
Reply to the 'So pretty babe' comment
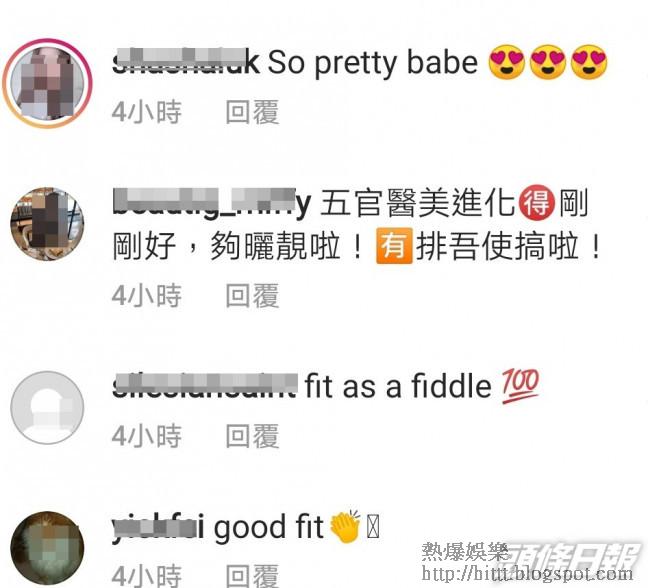[253, 112]
